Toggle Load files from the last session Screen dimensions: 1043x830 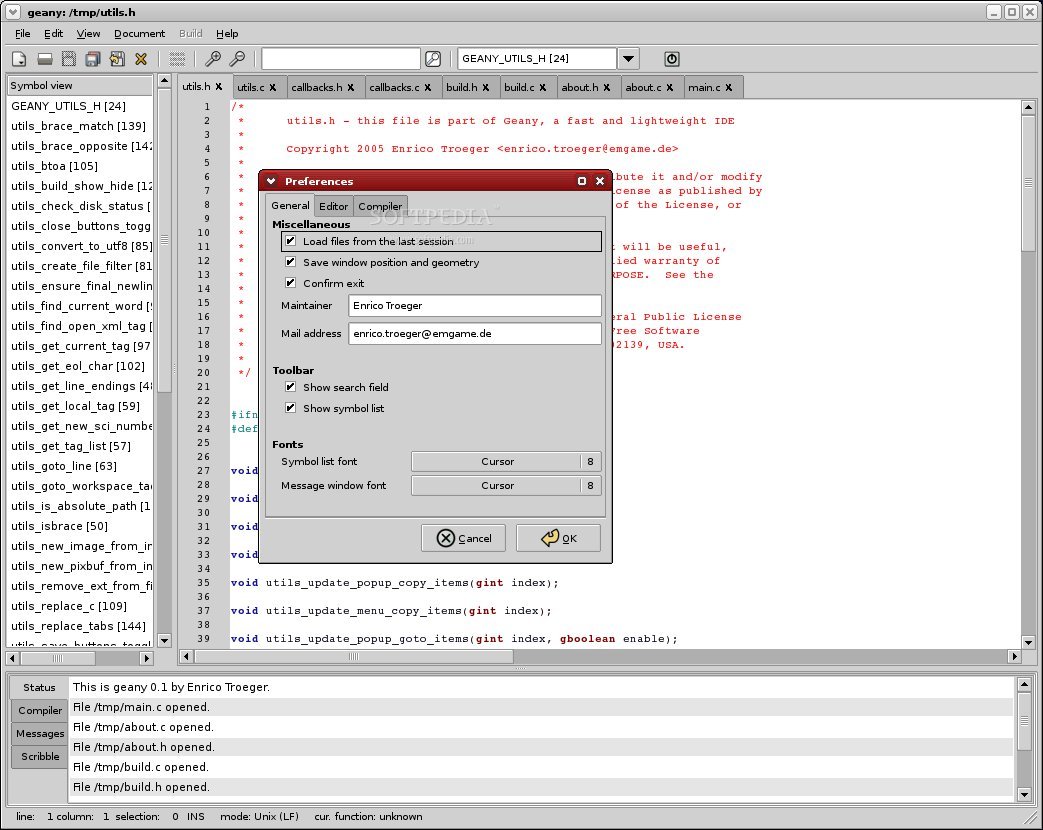[291, 241]
